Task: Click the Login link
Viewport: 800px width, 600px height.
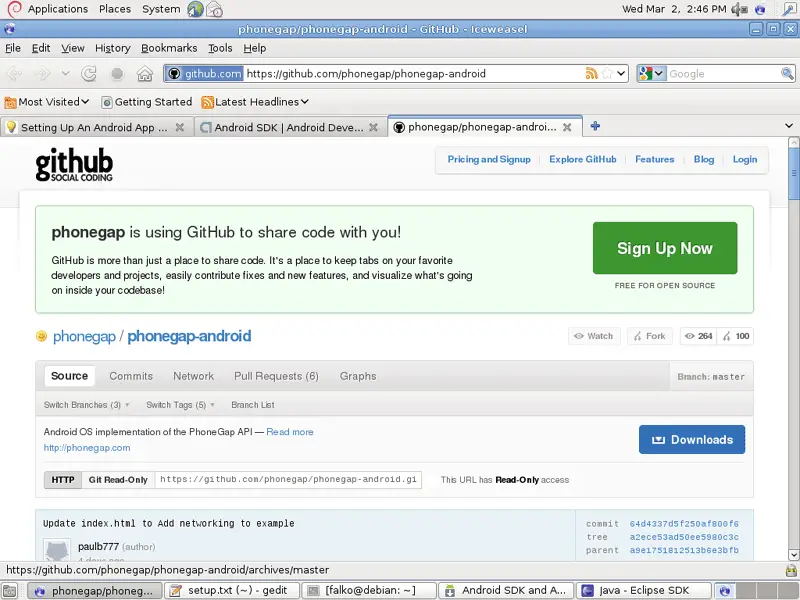Action: coord(745,159)
